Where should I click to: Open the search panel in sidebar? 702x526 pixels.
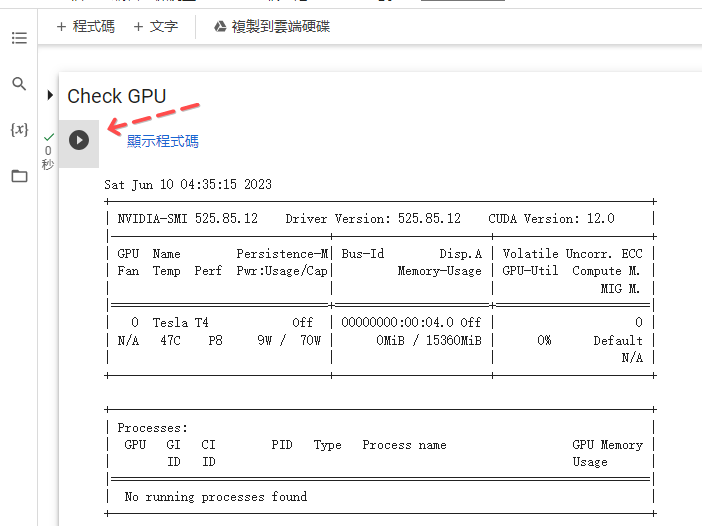(19, 84)
